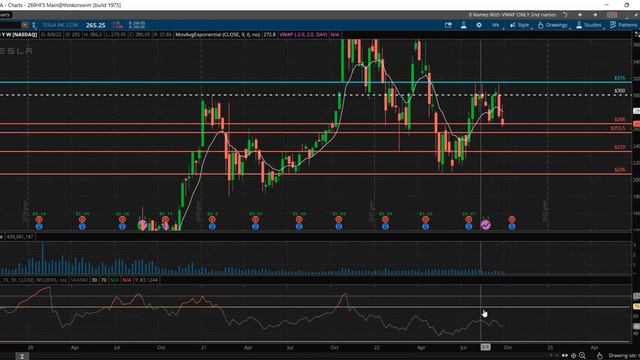Click the symbol actions icon next to ticker
Viewport: 640px width, 360px height.
(x=34, y=25)
